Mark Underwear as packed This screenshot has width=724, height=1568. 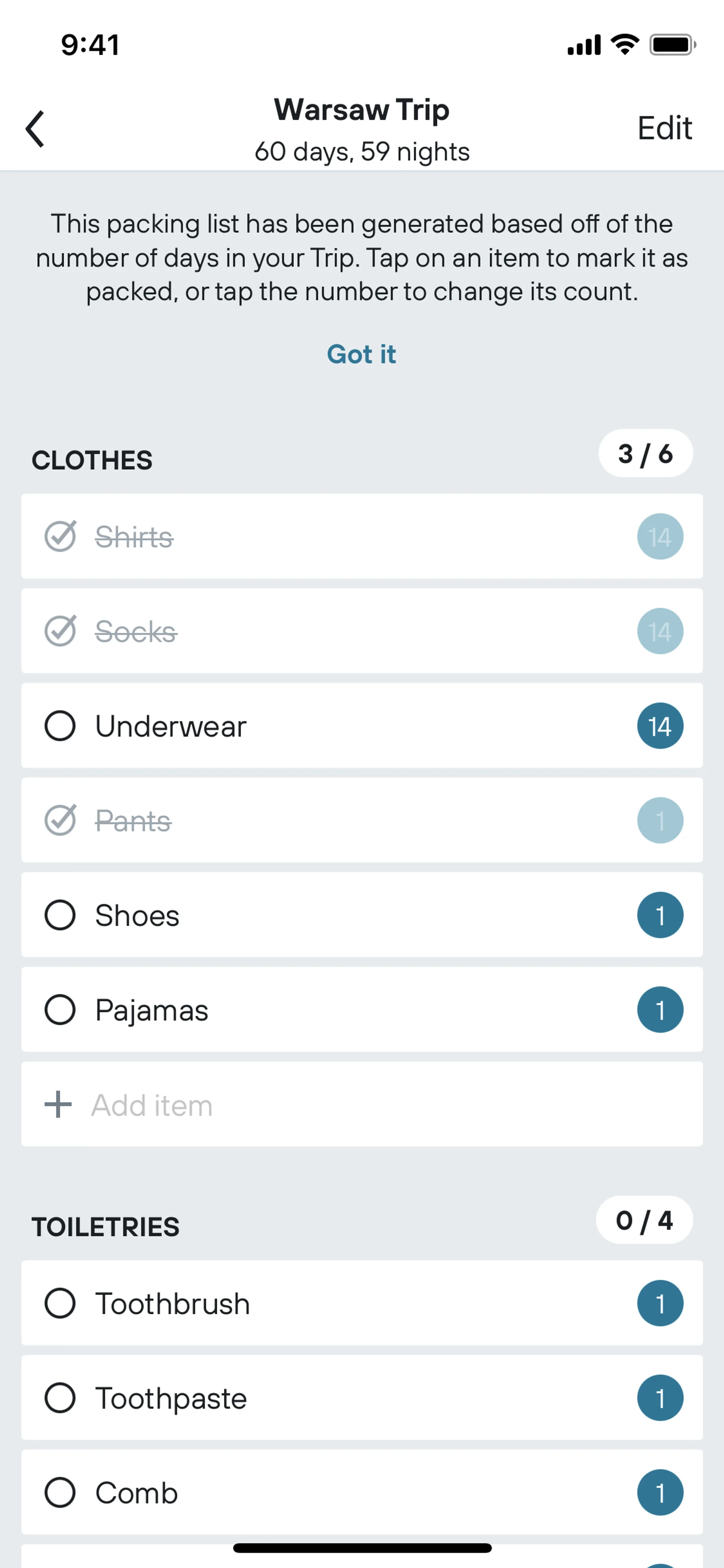pos(60,726)
